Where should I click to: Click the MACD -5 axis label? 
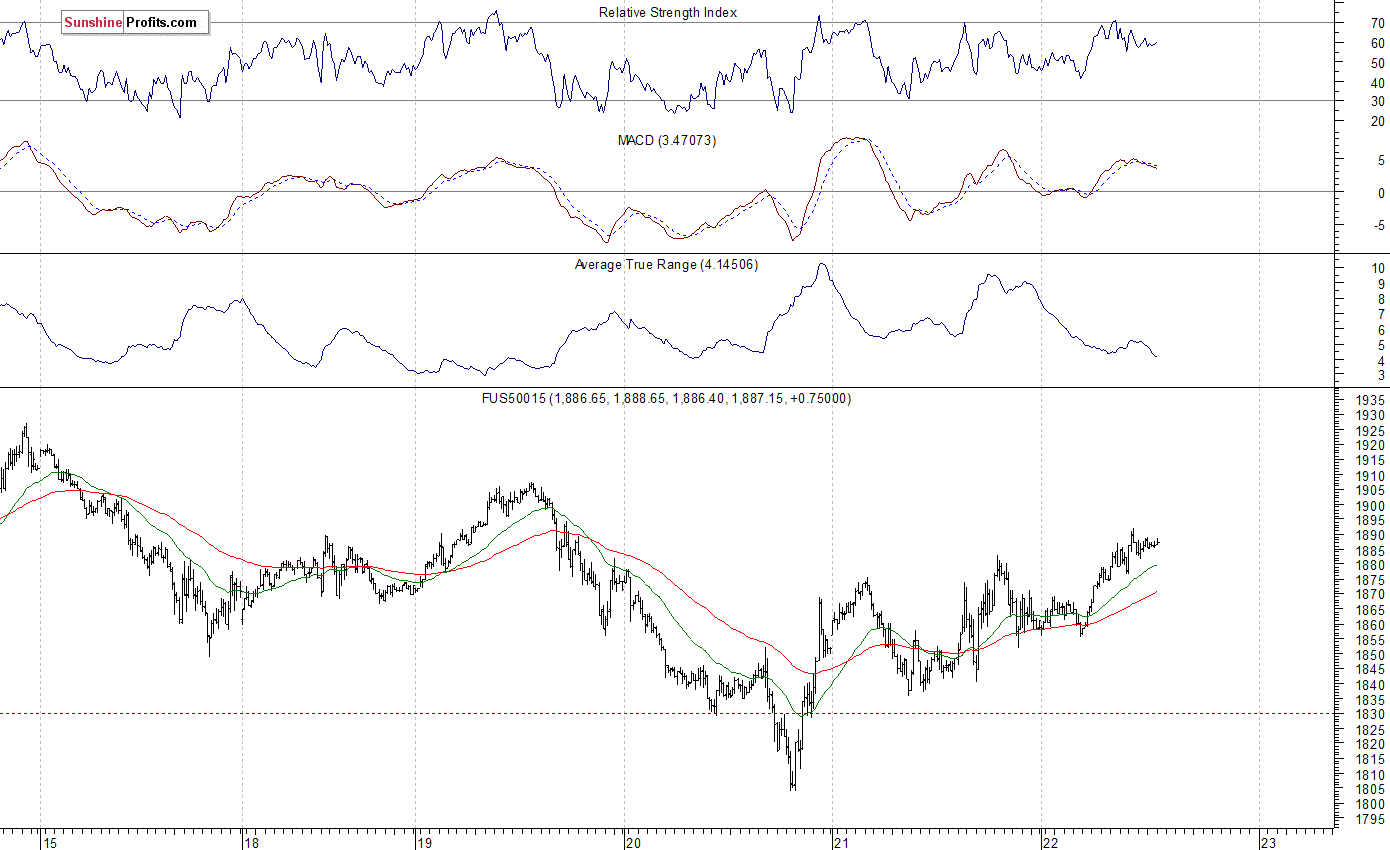click(x=1378, y=226)
